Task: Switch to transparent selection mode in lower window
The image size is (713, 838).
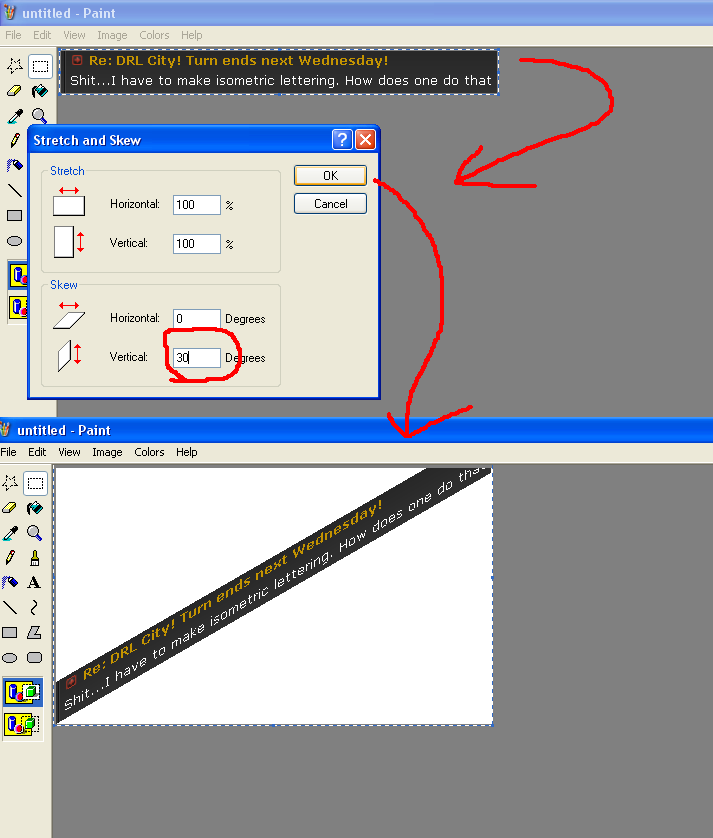Action: coord(22,723)
